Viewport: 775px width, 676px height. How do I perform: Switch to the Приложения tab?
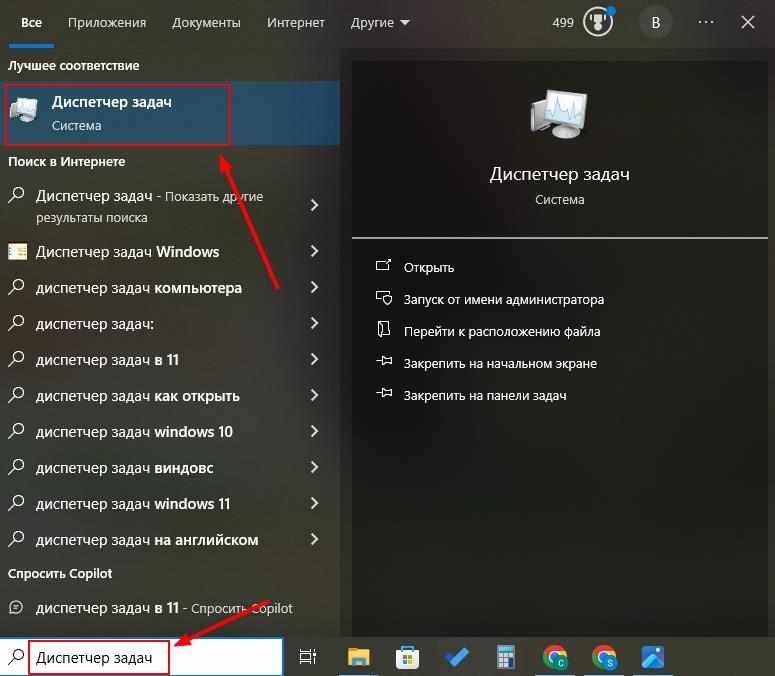click(107, 22)
